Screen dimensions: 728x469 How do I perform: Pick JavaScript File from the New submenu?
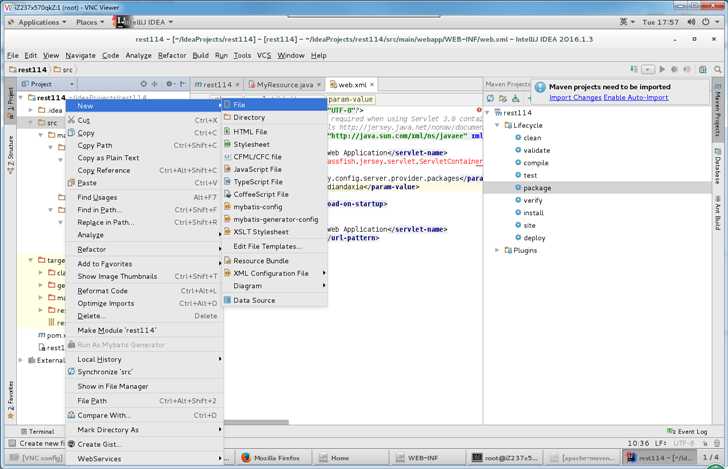pos(275,169)
